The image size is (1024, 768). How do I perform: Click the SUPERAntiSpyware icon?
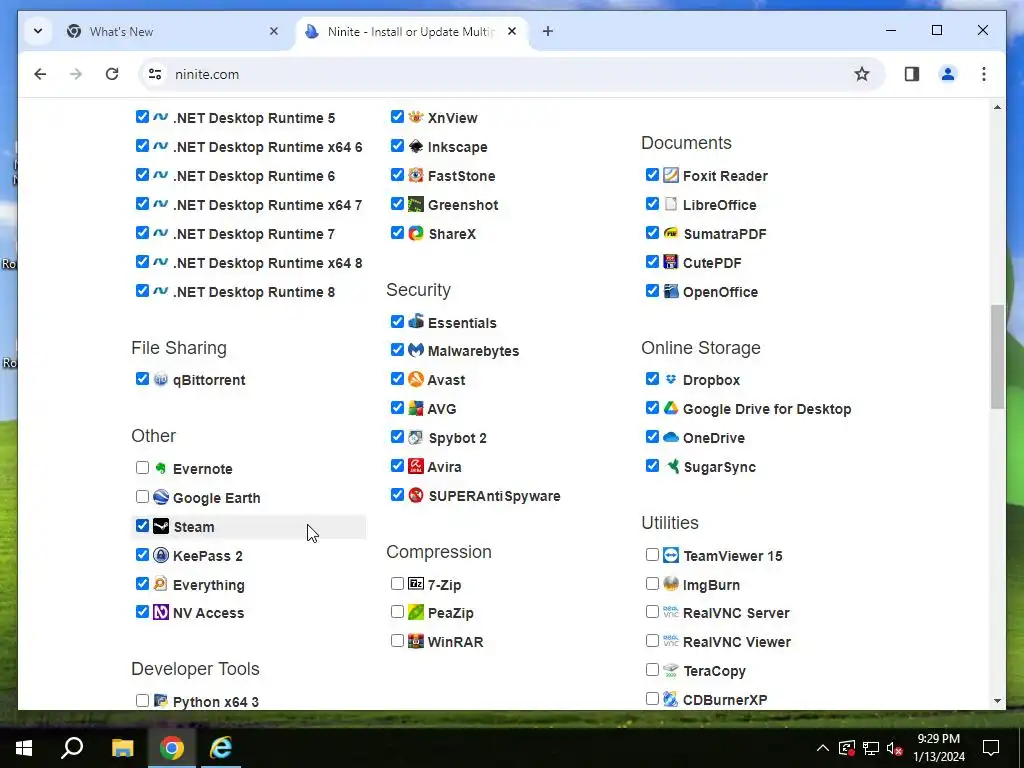click(x=415, y=494)
